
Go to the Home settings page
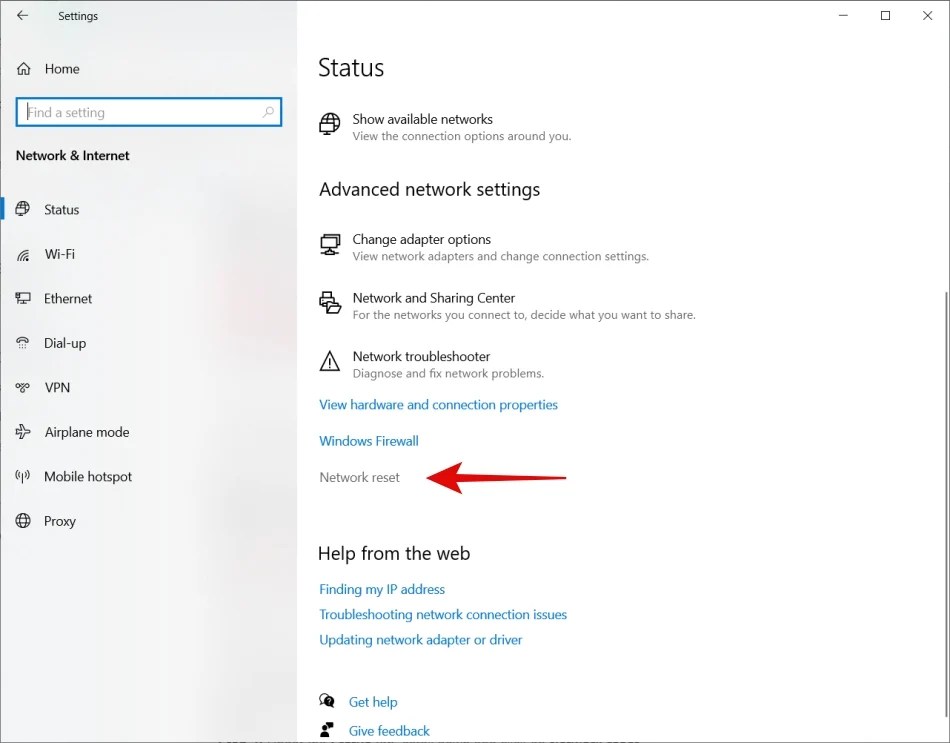pos(62,68)
